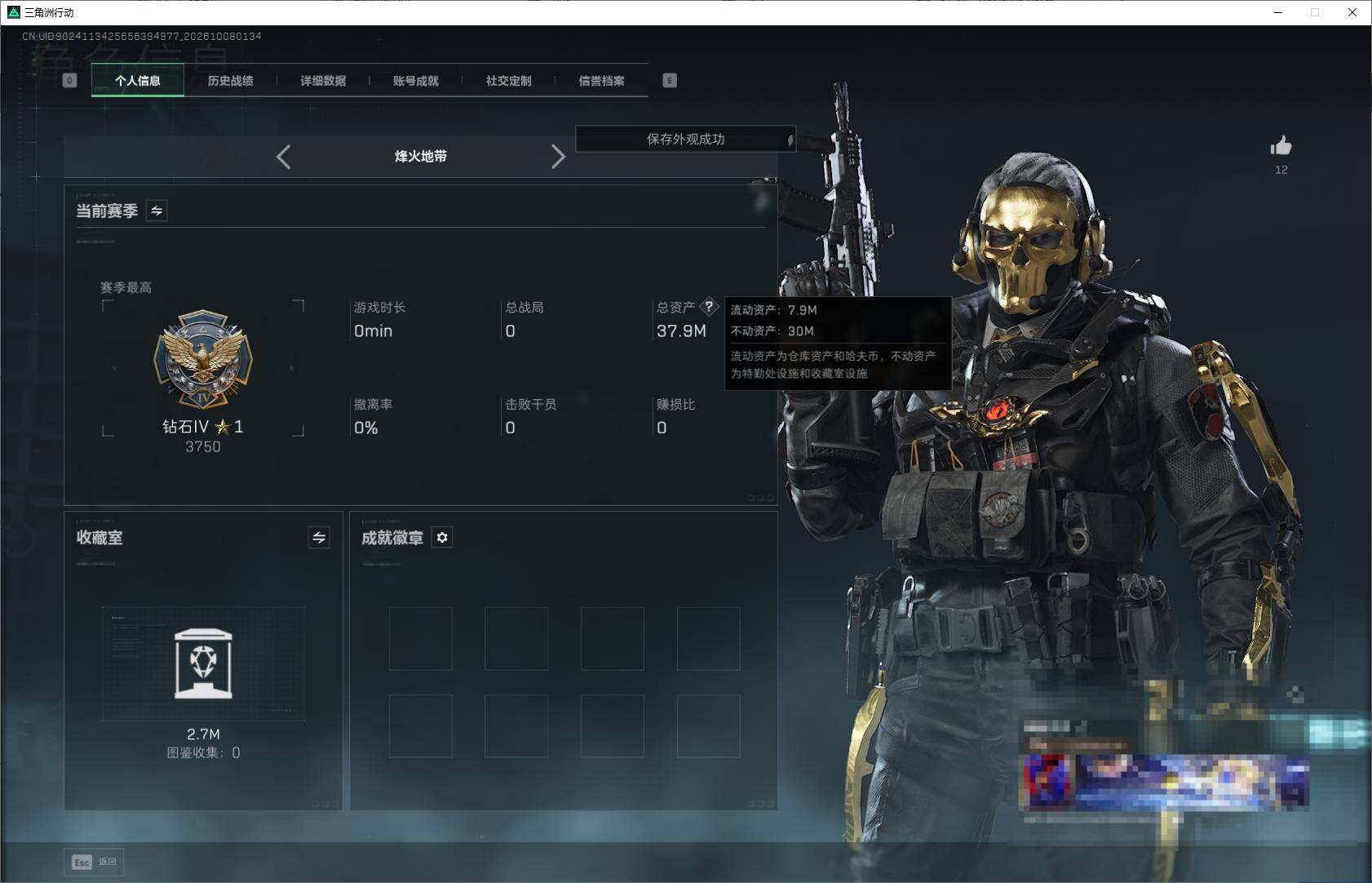Give a thumbs-up like to profile
The width and height of the screenshot is (1372, 883).
click(x=1281, y=145)
